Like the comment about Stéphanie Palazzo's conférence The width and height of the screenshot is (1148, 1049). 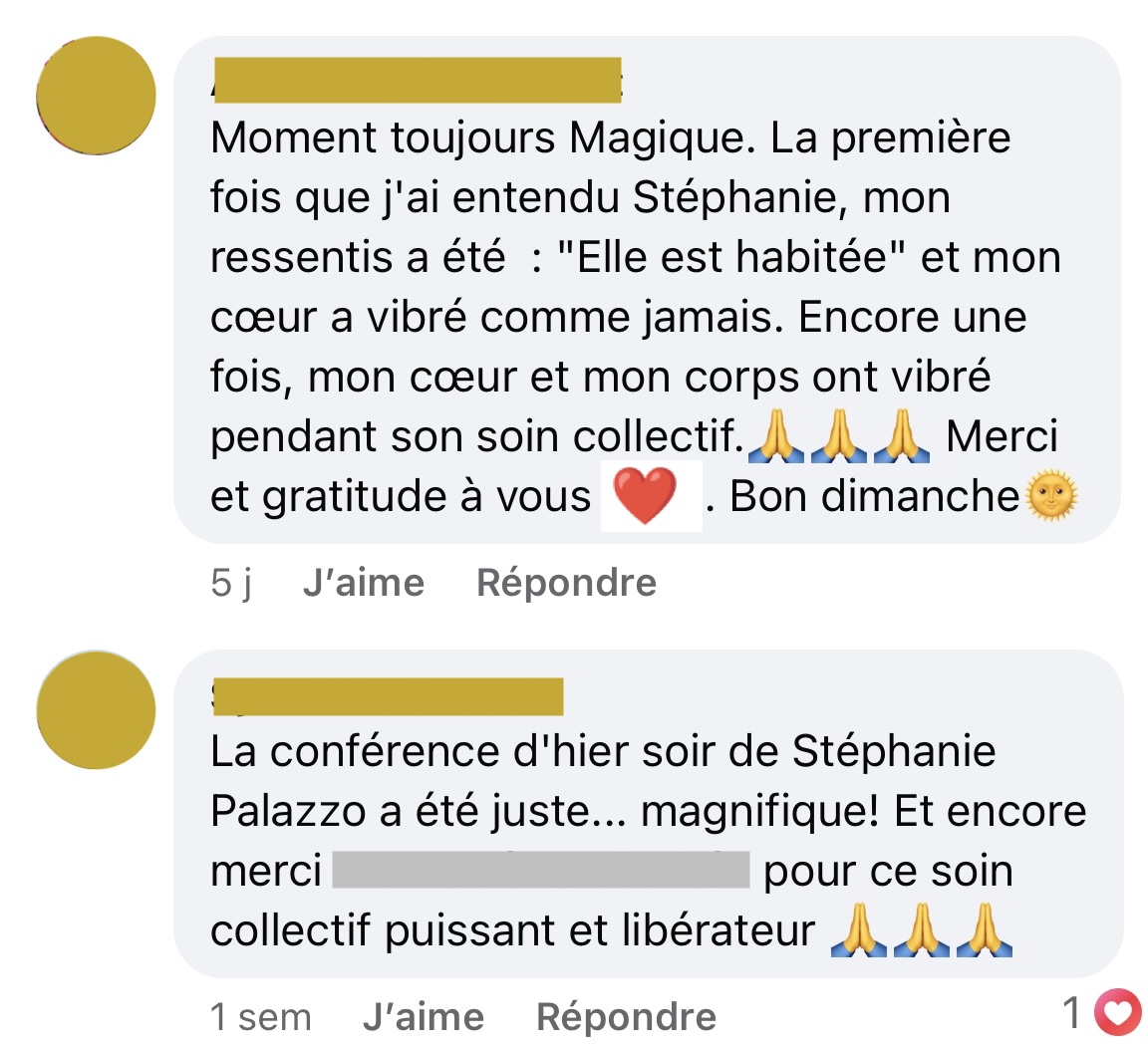click(x=424, y=1017)
